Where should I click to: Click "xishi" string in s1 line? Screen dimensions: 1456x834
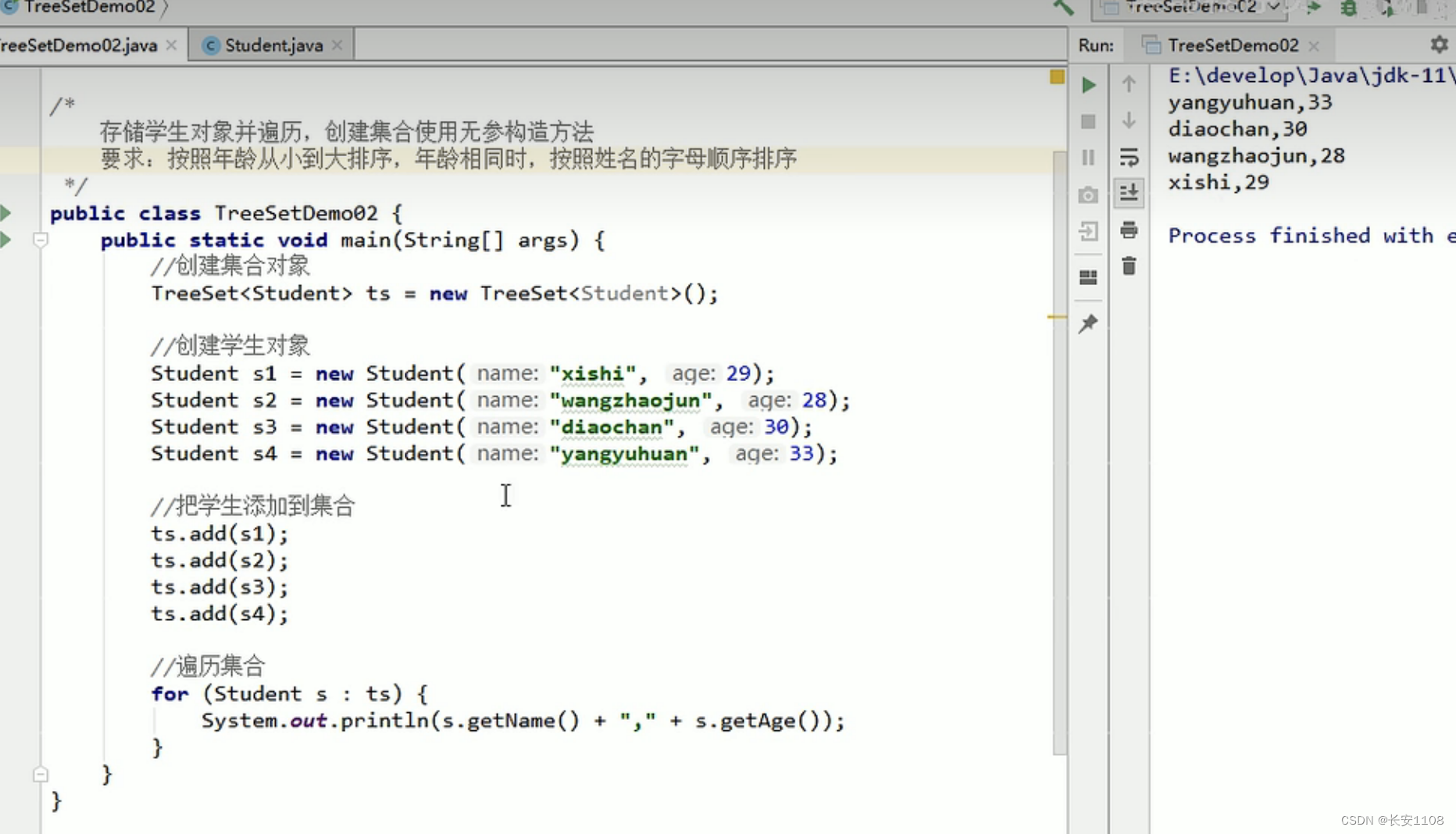click(x=593, y=373)
